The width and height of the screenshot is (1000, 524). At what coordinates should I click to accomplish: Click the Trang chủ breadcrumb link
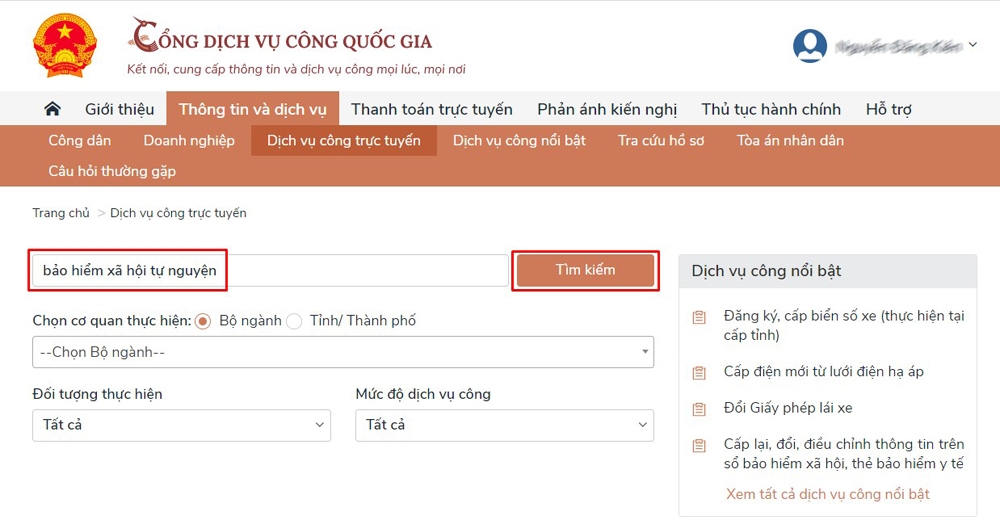61,213
